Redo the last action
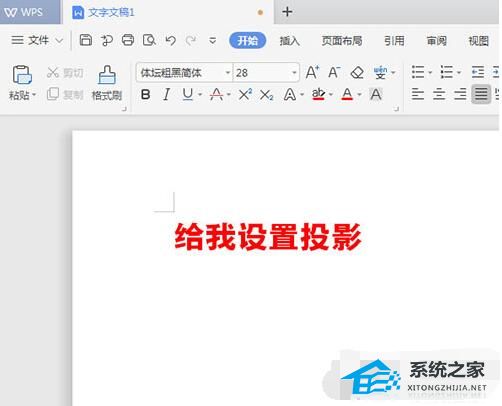 coord(191,41)
